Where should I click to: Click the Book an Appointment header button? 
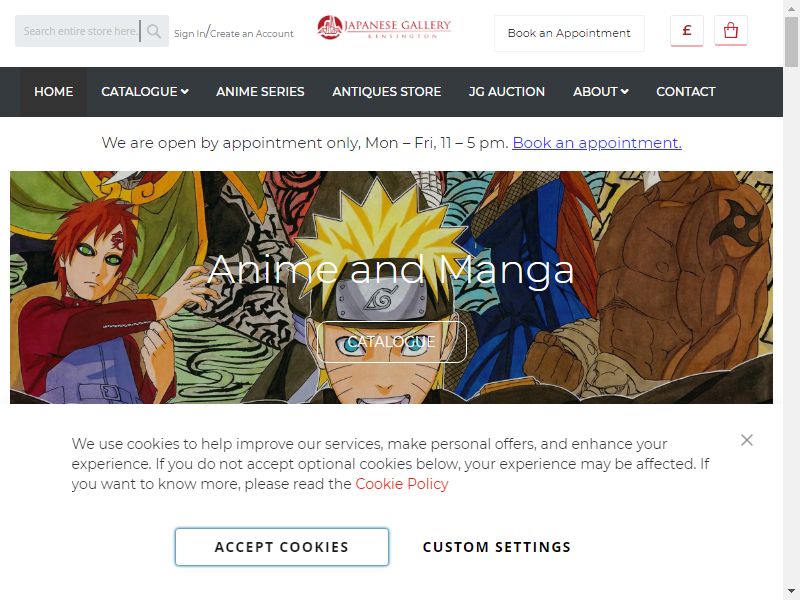pos(569,33)
